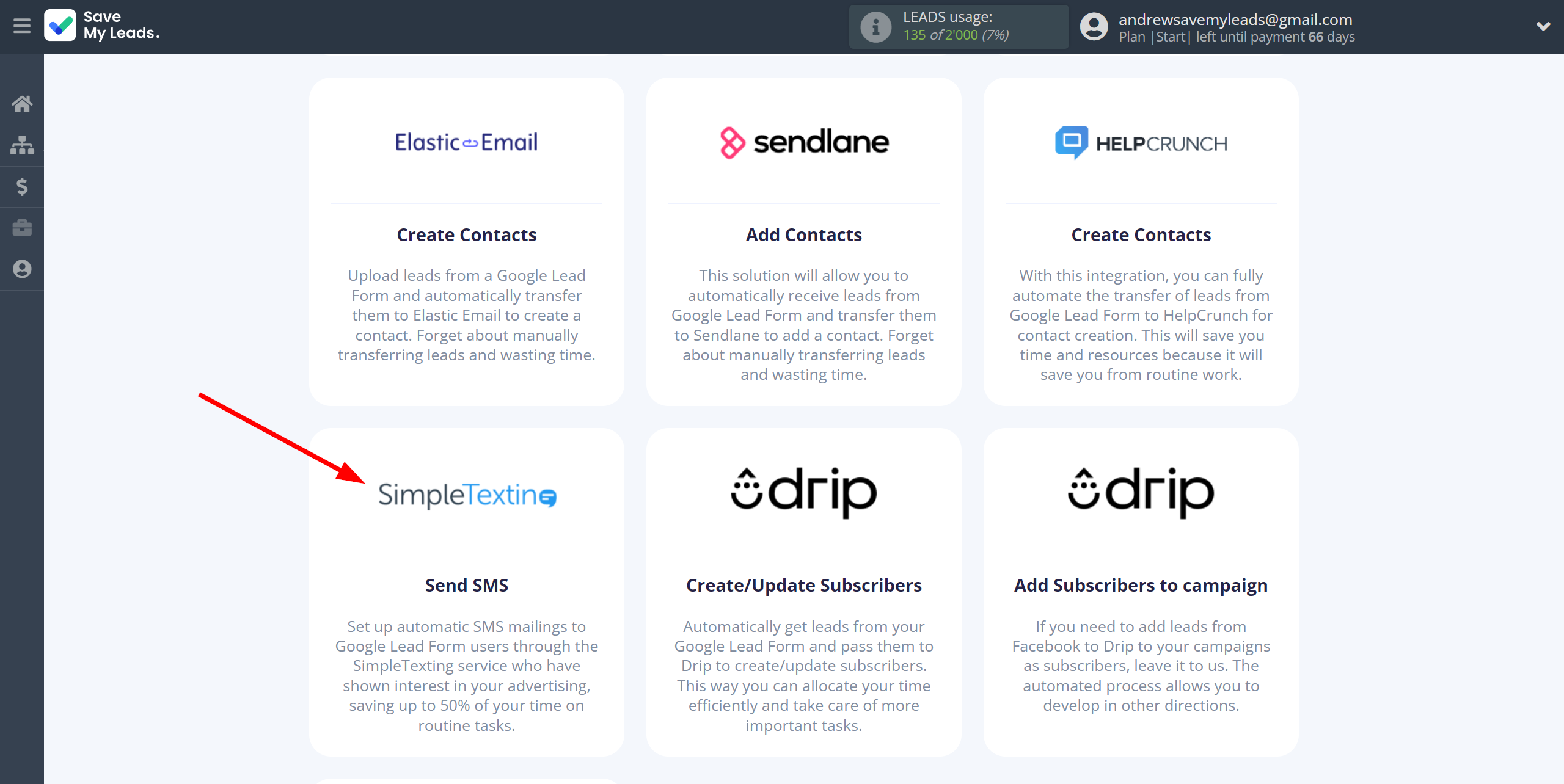This screenshot has height=784, width=1564.
Task: Open profile icon in sidebar
Action: pyautogui.click(x=22, y=269)
